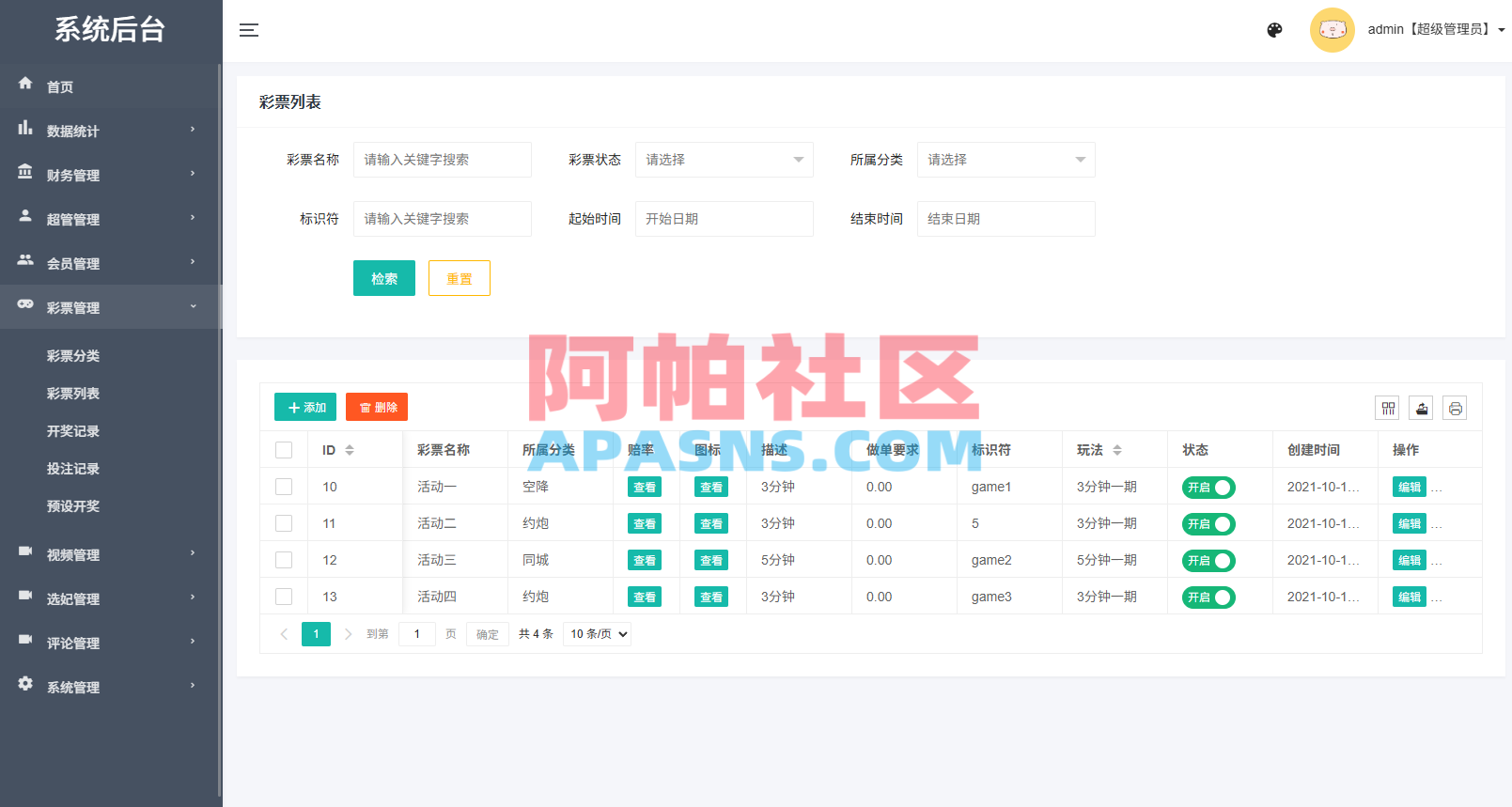Click the camera icon for 视频管理
This screenshot has height=807, width=1512.
25,551
